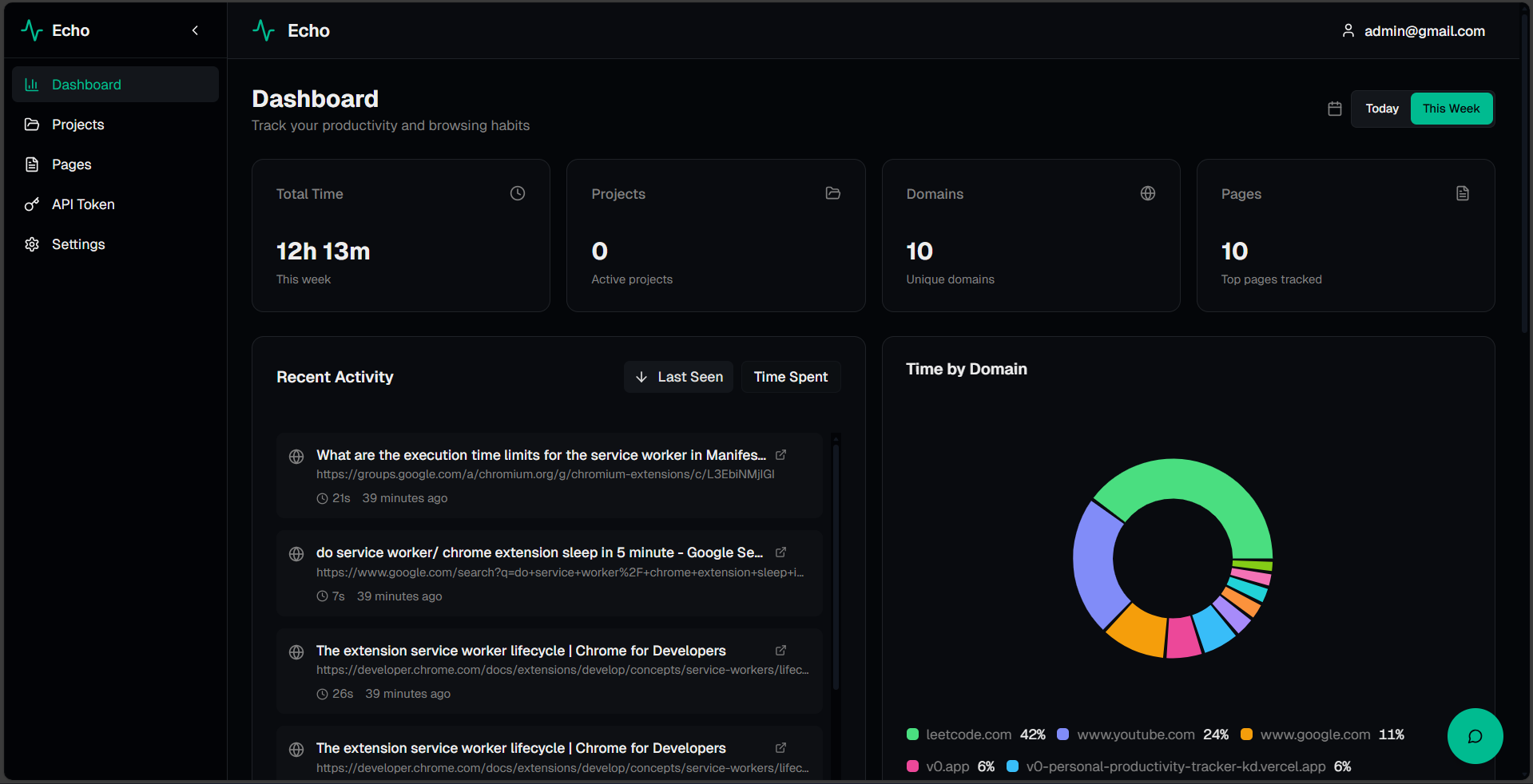Screen dimensions: 1533x784
Task: Click the document icon on Pages card
Action: click(1462, 193)
